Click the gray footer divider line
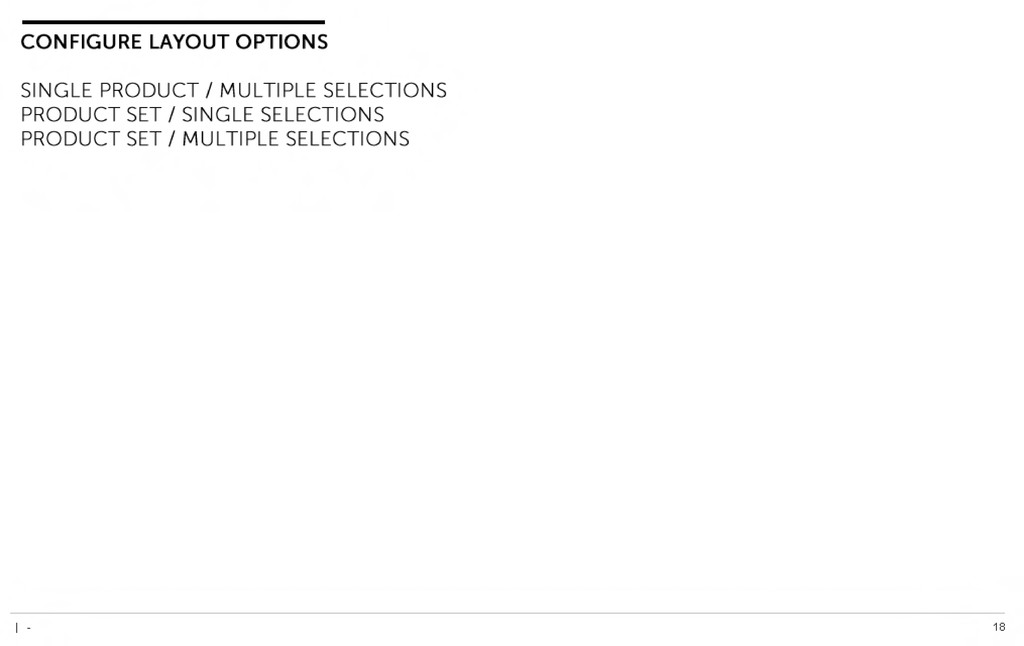 pos(507,613)
